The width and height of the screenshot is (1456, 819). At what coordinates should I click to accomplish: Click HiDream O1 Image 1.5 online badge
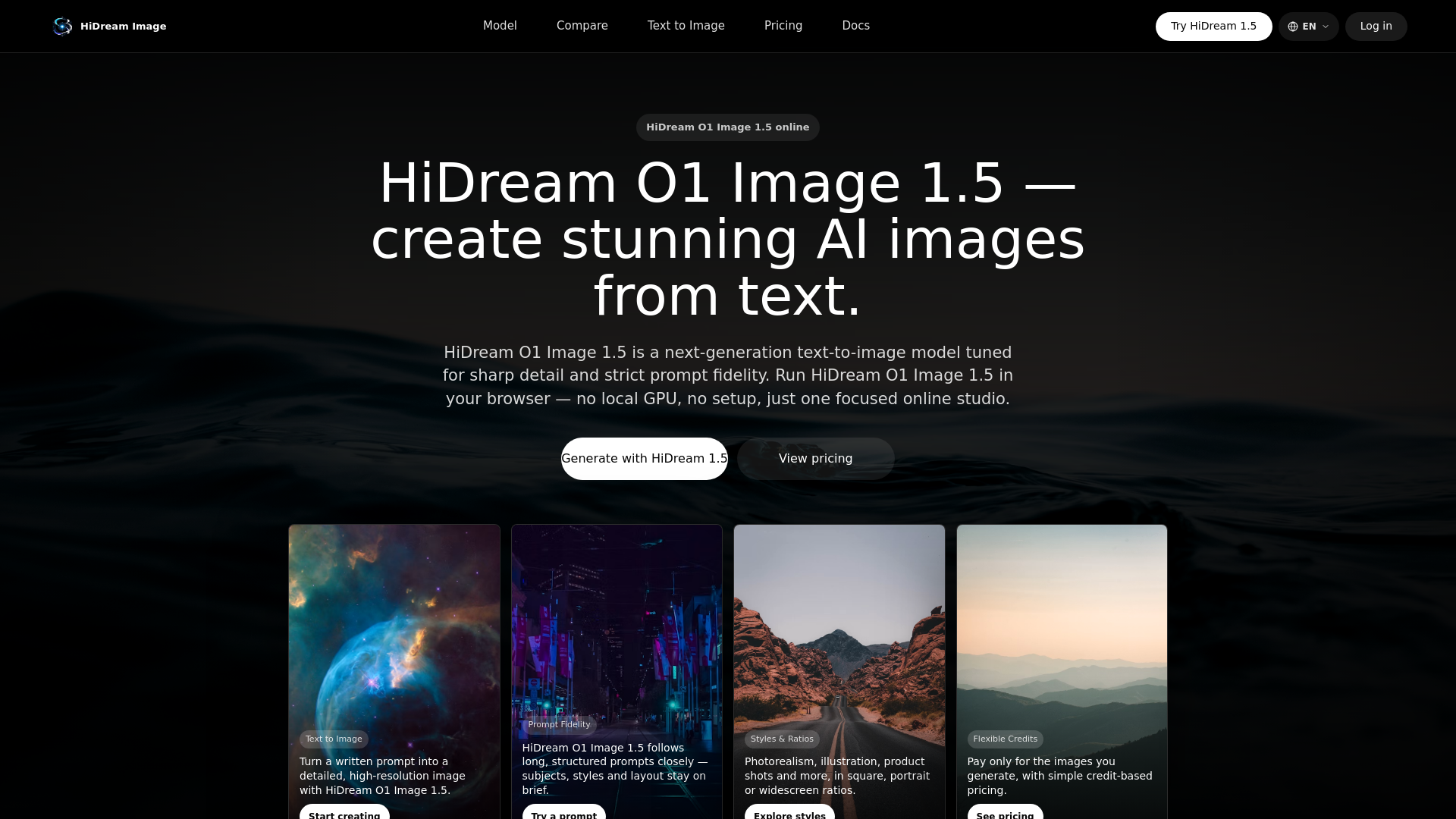728,127
